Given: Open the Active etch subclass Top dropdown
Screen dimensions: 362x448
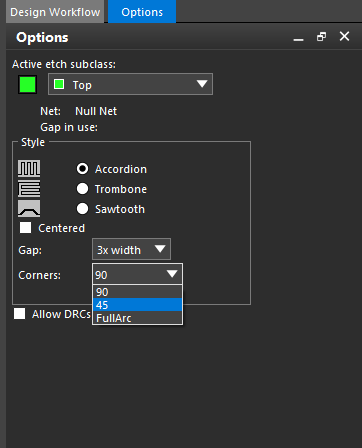Looking at the screenshot, I should pyautogui.click(x=130, y=84).
